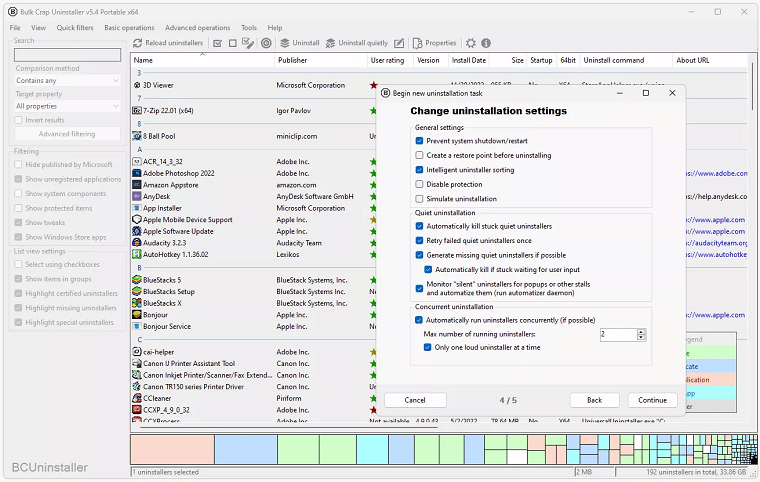Select the 7-Zip 22.01 icon
This screenshot has width=760, height=482.
(137, 111)
